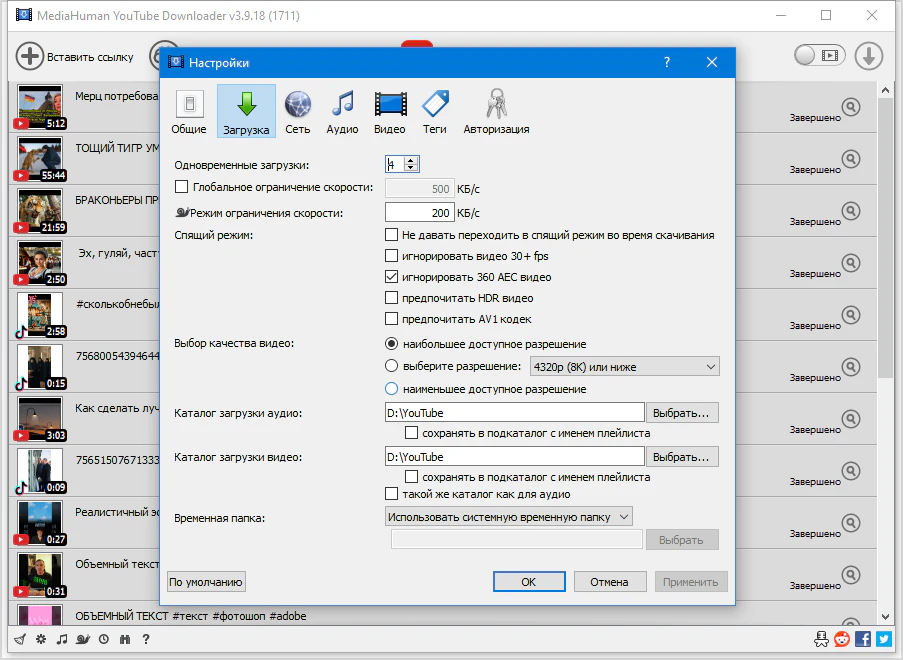Click the gear settings icon in status bar
Viewport: 903px width, 660px height.
click(41, 639)
